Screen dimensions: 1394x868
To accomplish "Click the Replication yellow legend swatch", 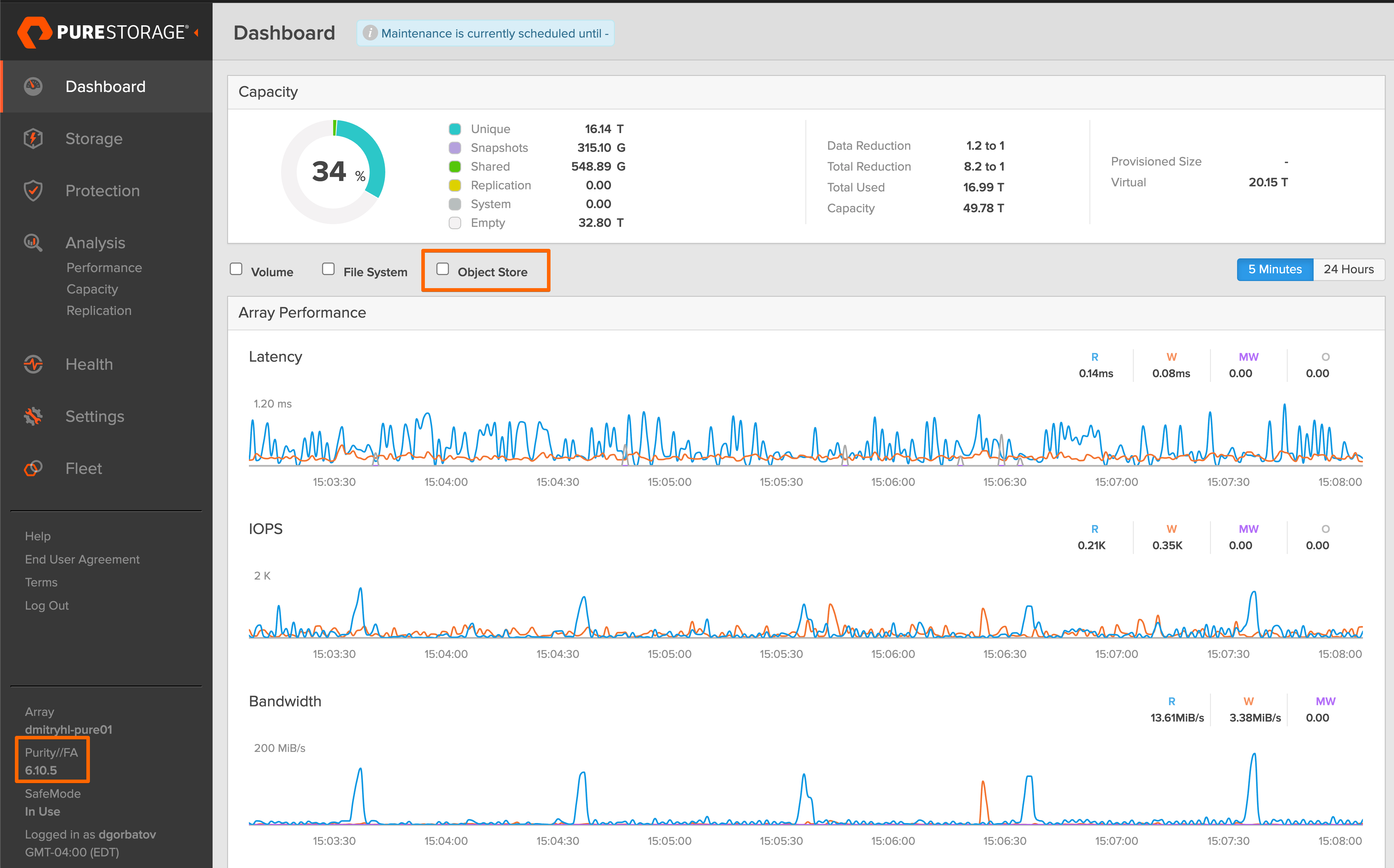I will tap(455, 185).
